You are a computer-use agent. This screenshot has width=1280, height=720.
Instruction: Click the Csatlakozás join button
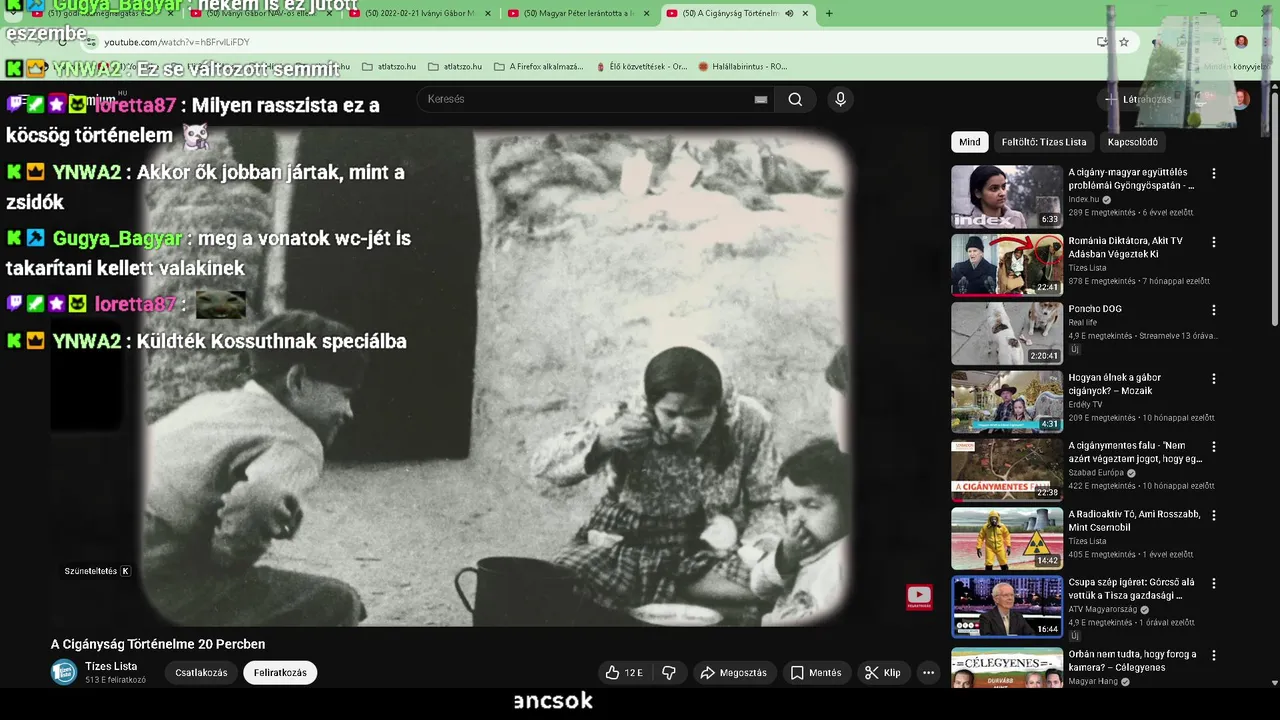coord(201,673)
